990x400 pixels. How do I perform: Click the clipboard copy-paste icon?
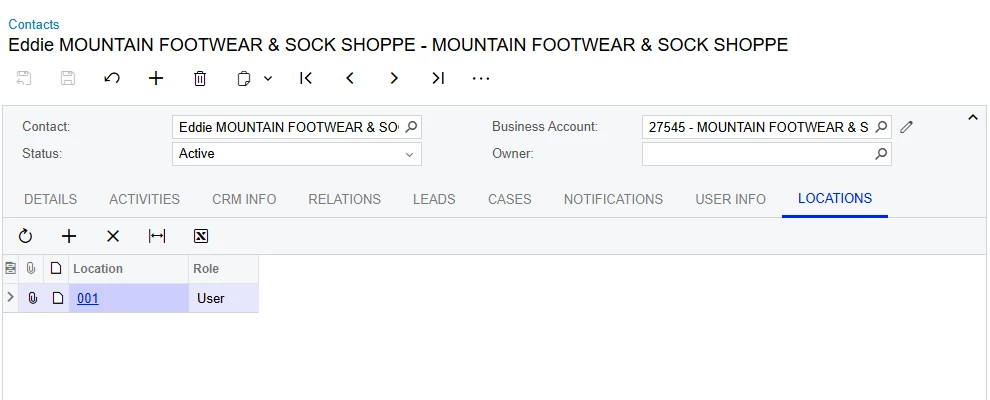pos(244,78)
